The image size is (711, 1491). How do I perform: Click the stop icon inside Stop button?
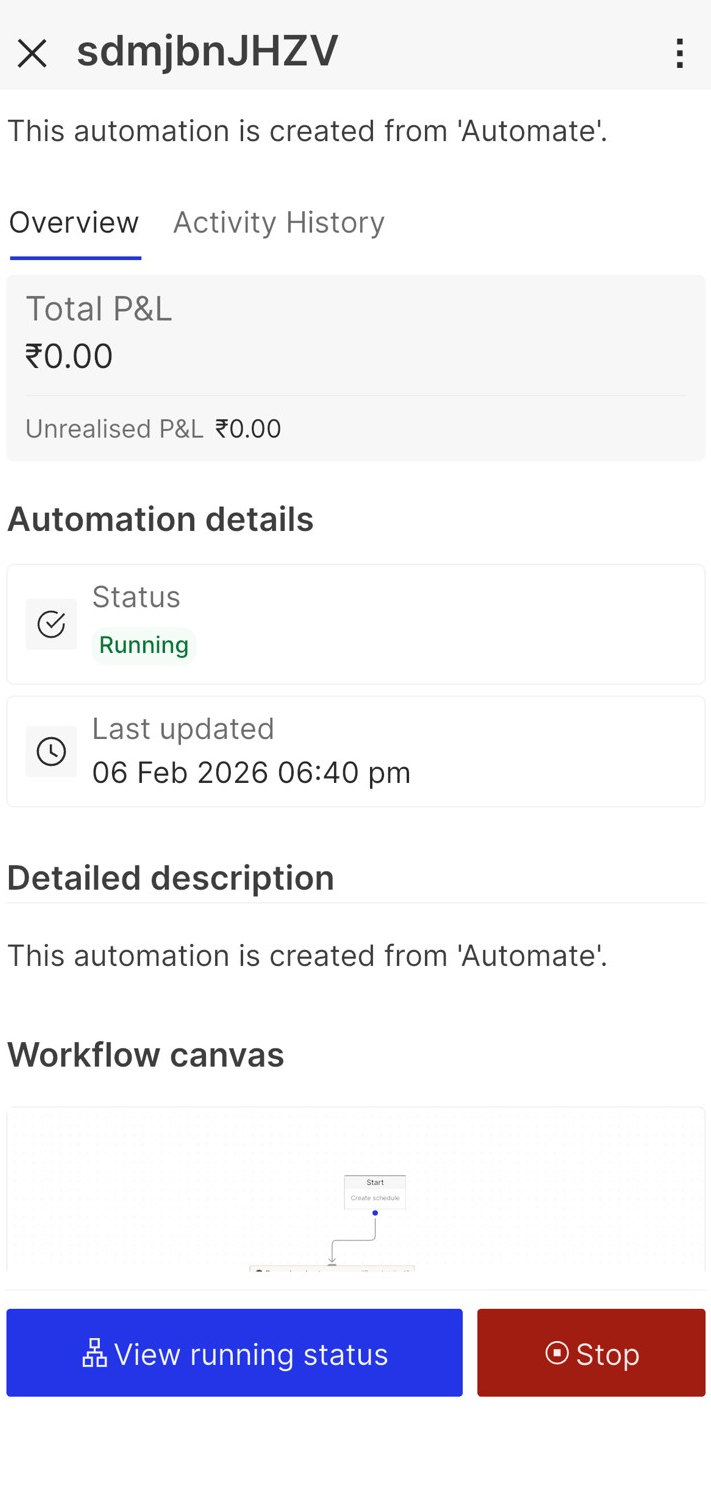pyautogui.click(x=557, y=1353)
